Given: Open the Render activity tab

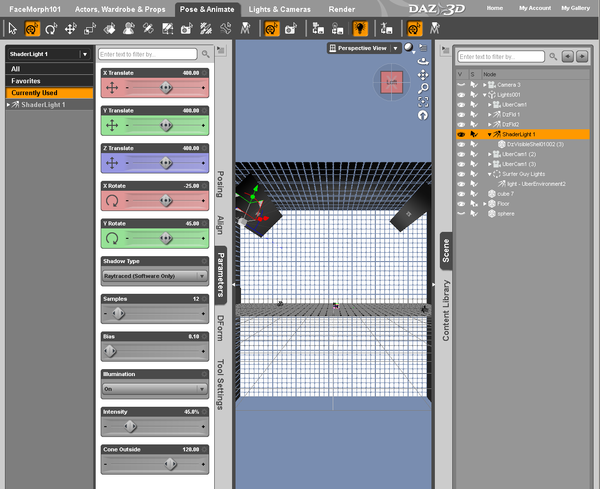Looking at the screenshot, I should pyautogui.click(x=342, y=9).
